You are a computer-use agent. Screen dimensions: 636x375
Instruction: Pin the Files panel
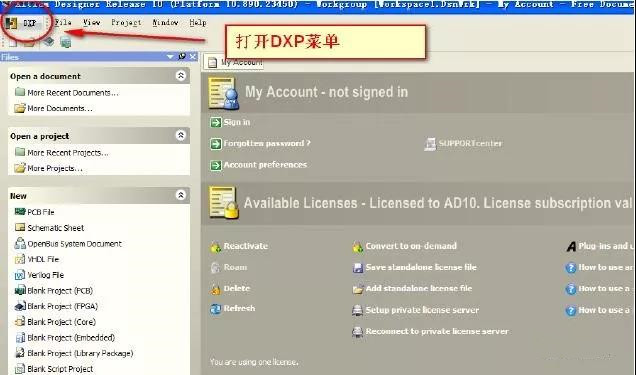(x=182, y=57)
